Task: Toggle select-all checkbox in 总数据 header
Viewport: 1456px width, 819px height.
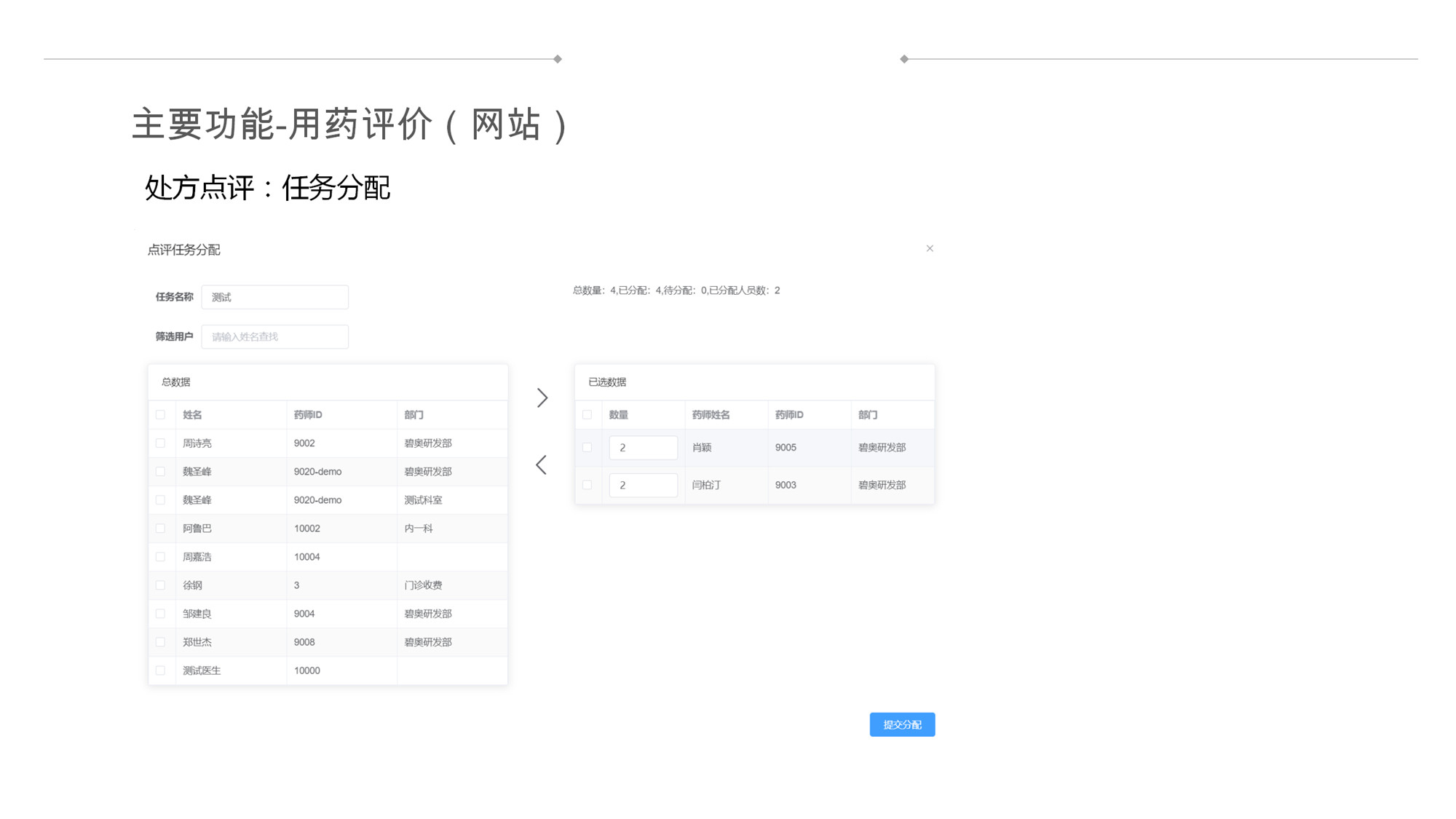Action: 160,415
